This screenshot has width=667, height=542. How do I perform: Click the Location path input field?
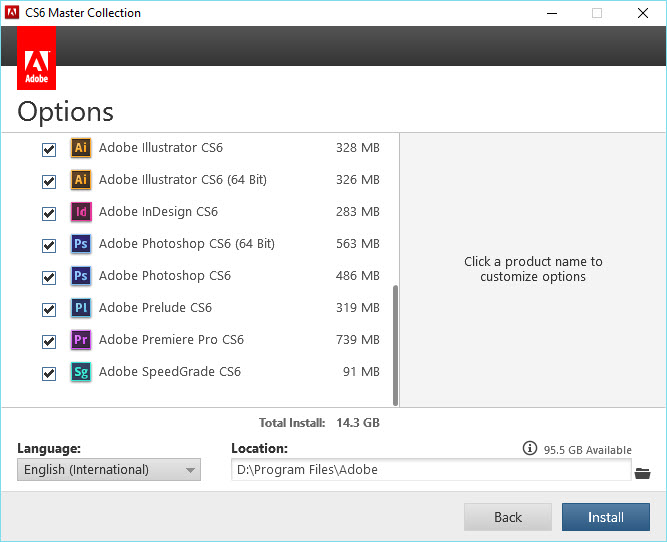431,470
